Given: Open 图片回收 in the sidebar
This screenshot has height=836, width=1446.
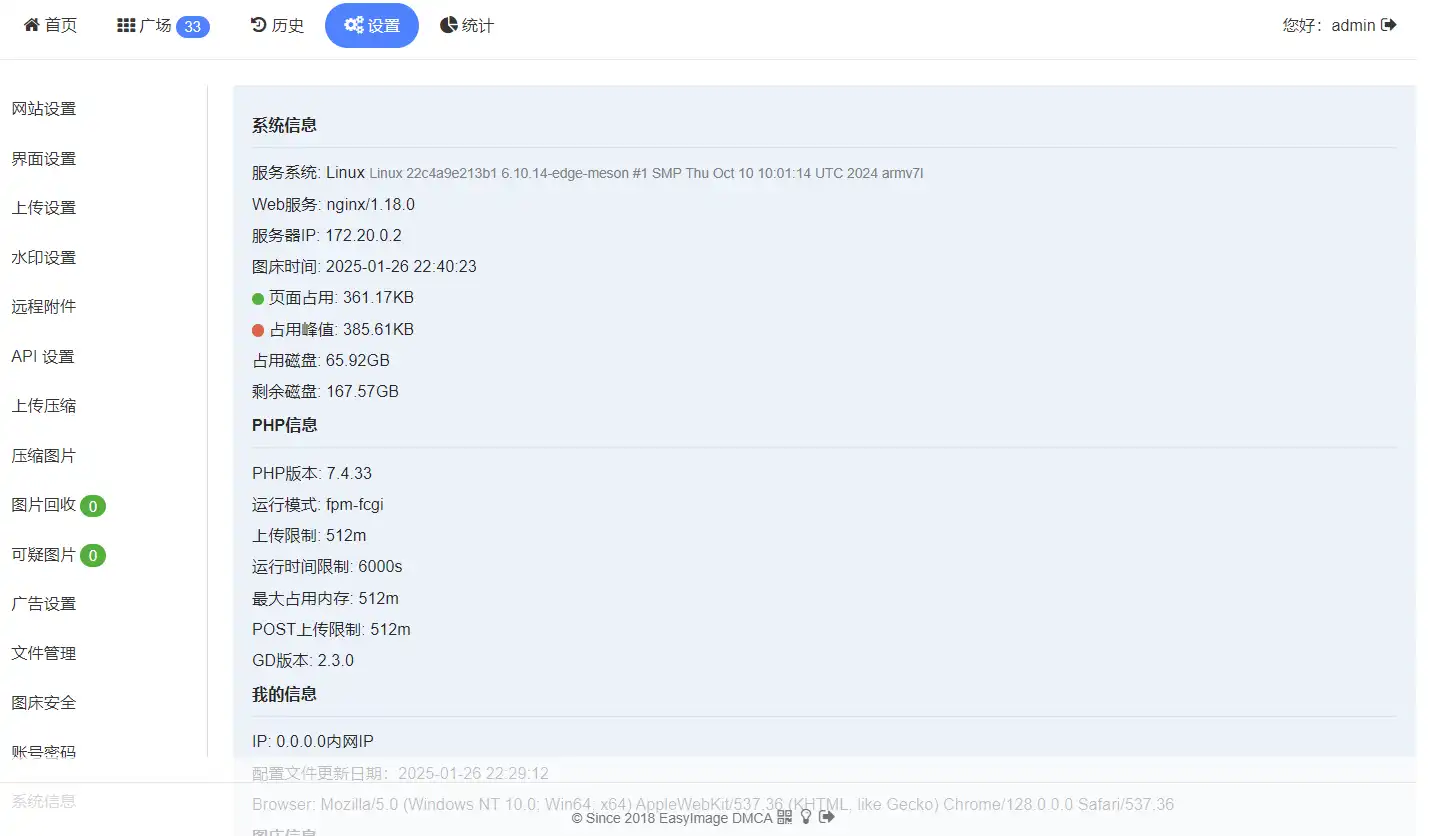Looking at the screenshot, I should (44, 505).
